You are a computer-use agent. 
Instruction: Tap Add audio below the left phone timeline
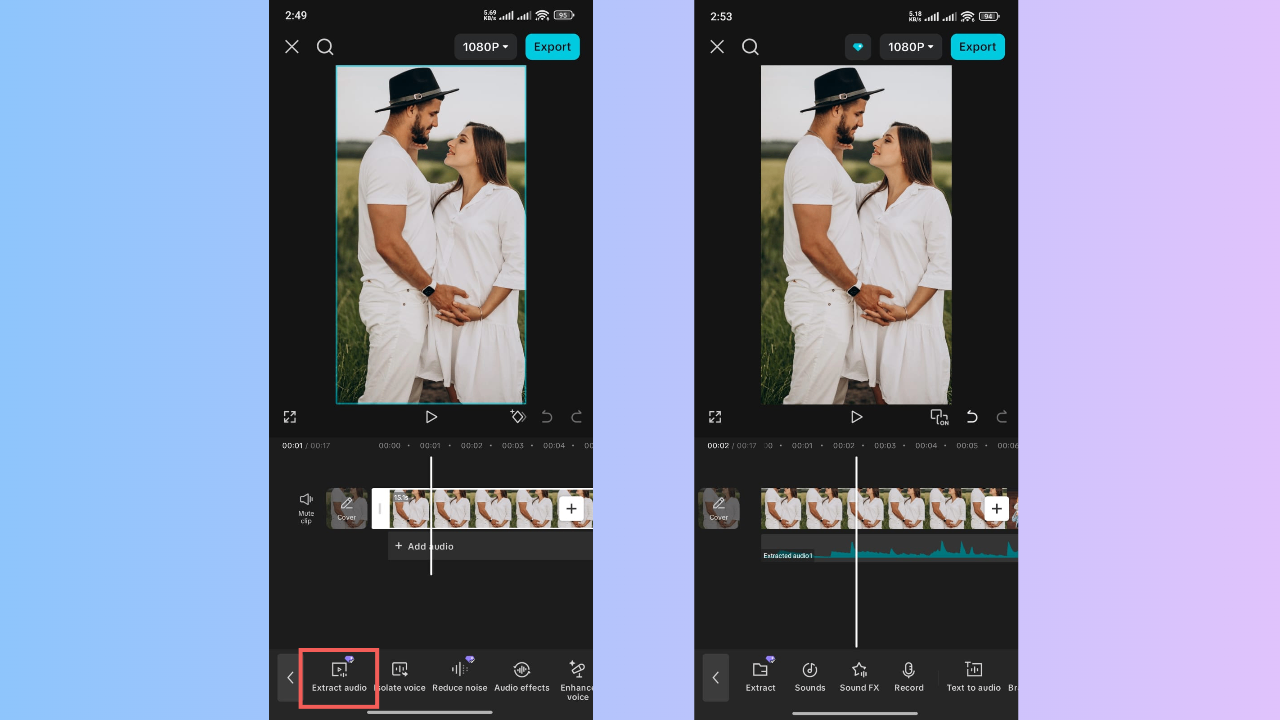coord(490,546)
